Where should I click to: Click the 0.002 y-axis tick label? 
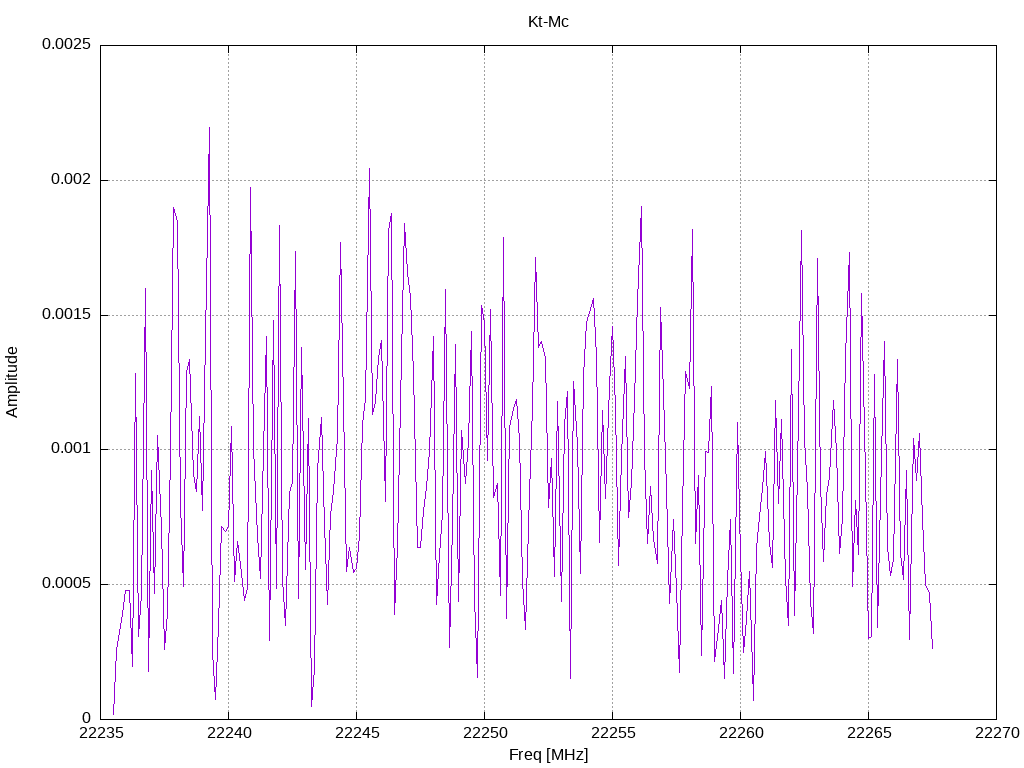click(71, 180)
